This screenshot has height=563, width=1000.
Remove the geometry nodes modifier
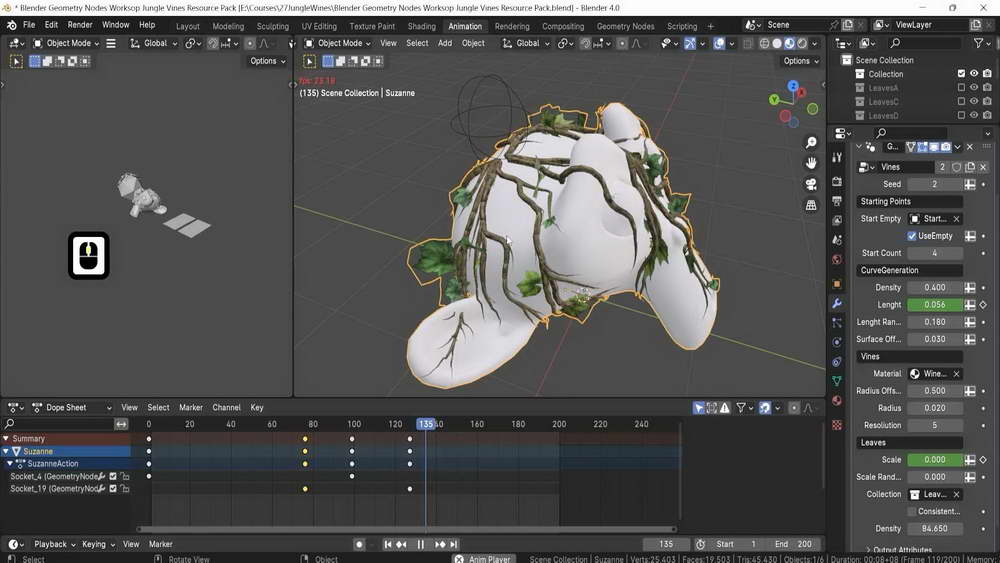[x=969, y=147]
